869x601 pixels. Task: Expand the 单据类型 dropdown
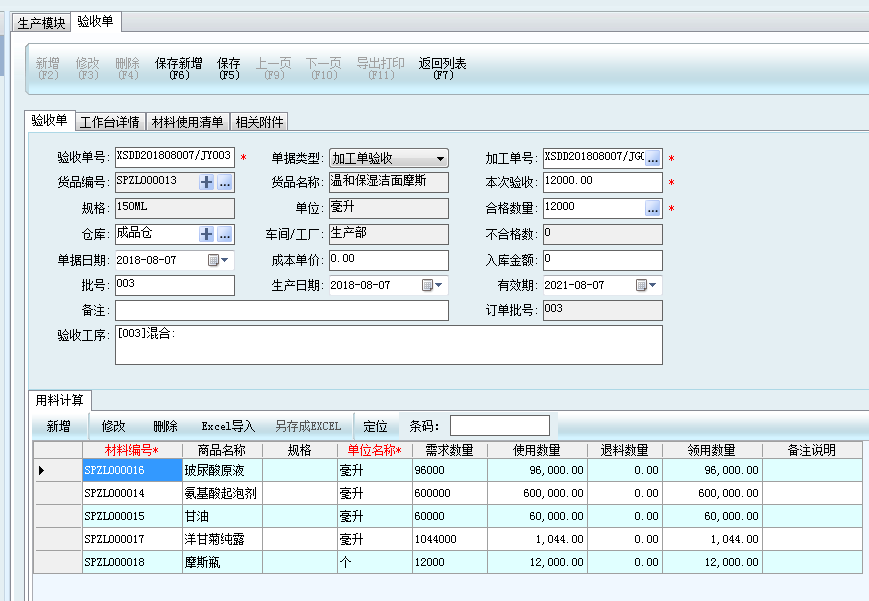coord(440,159)
